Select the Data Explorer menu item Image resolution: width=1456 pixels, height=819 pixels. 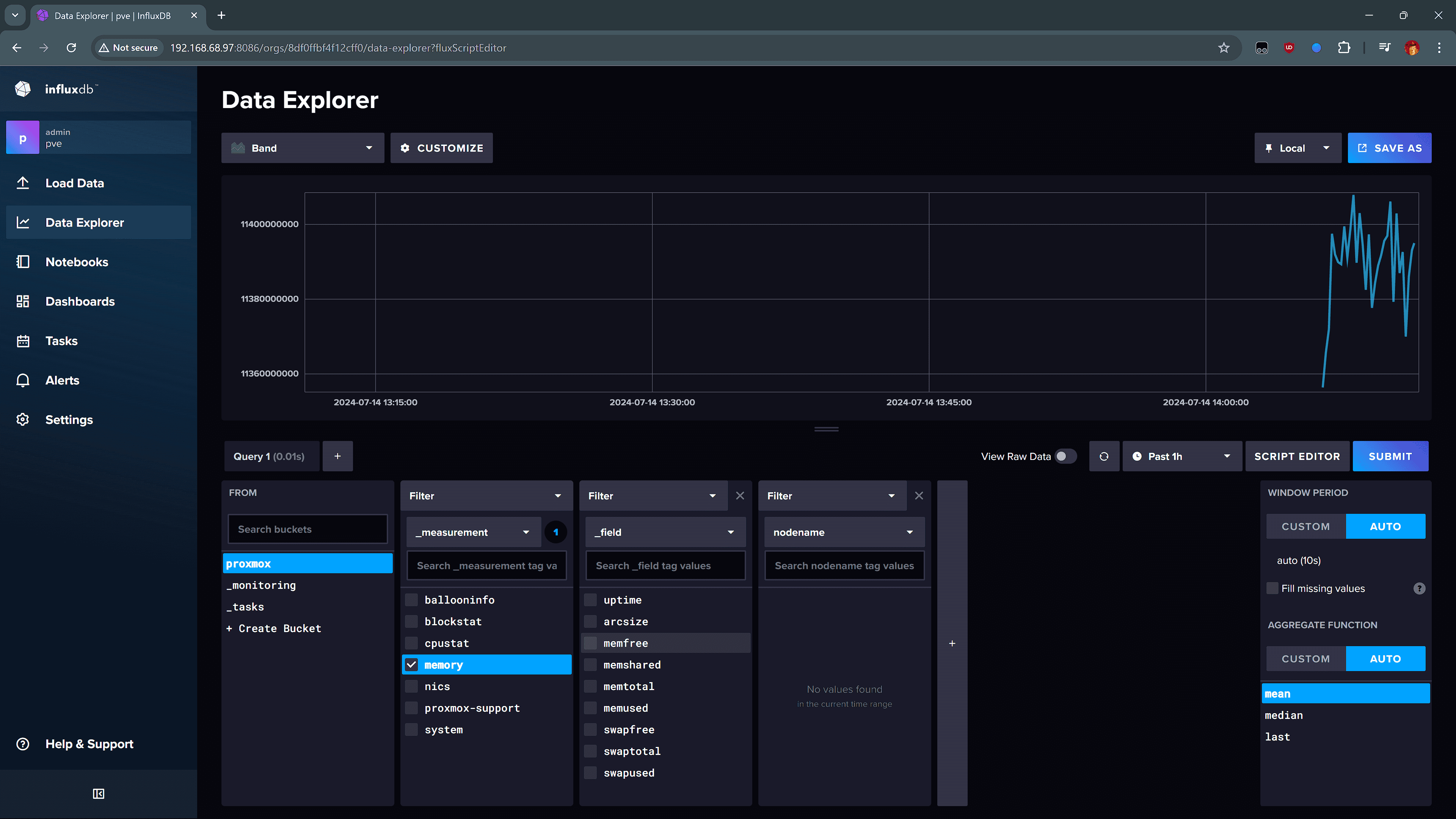pos(84,222)
